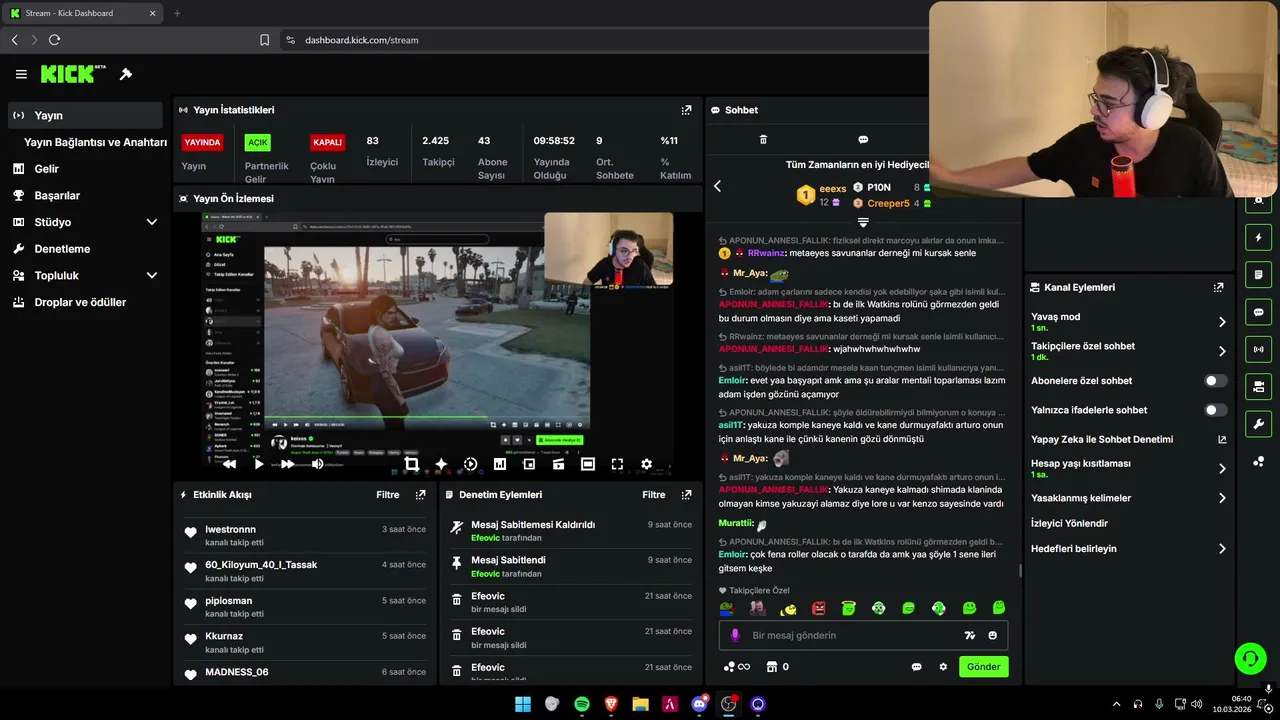Mute the stream preview volume

[317, 464]
